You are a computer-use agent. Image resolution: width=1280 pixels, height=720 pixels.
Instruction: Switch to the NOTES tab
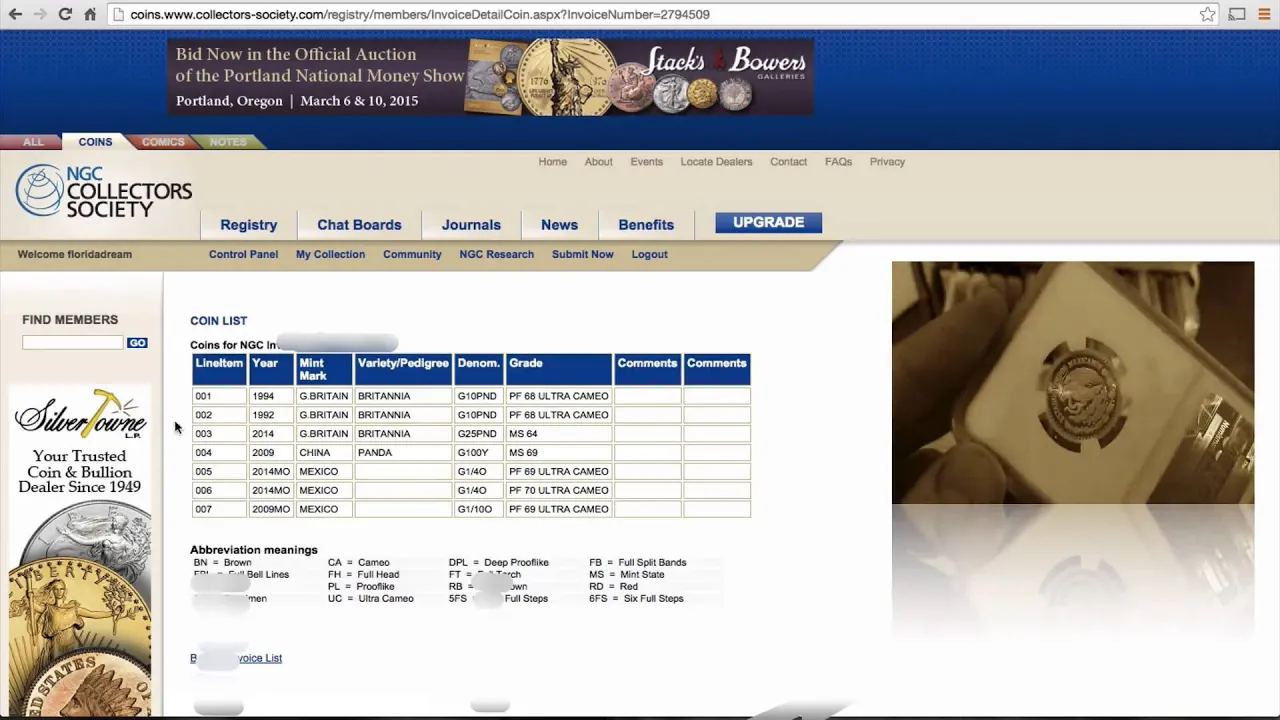pos(228,142)
